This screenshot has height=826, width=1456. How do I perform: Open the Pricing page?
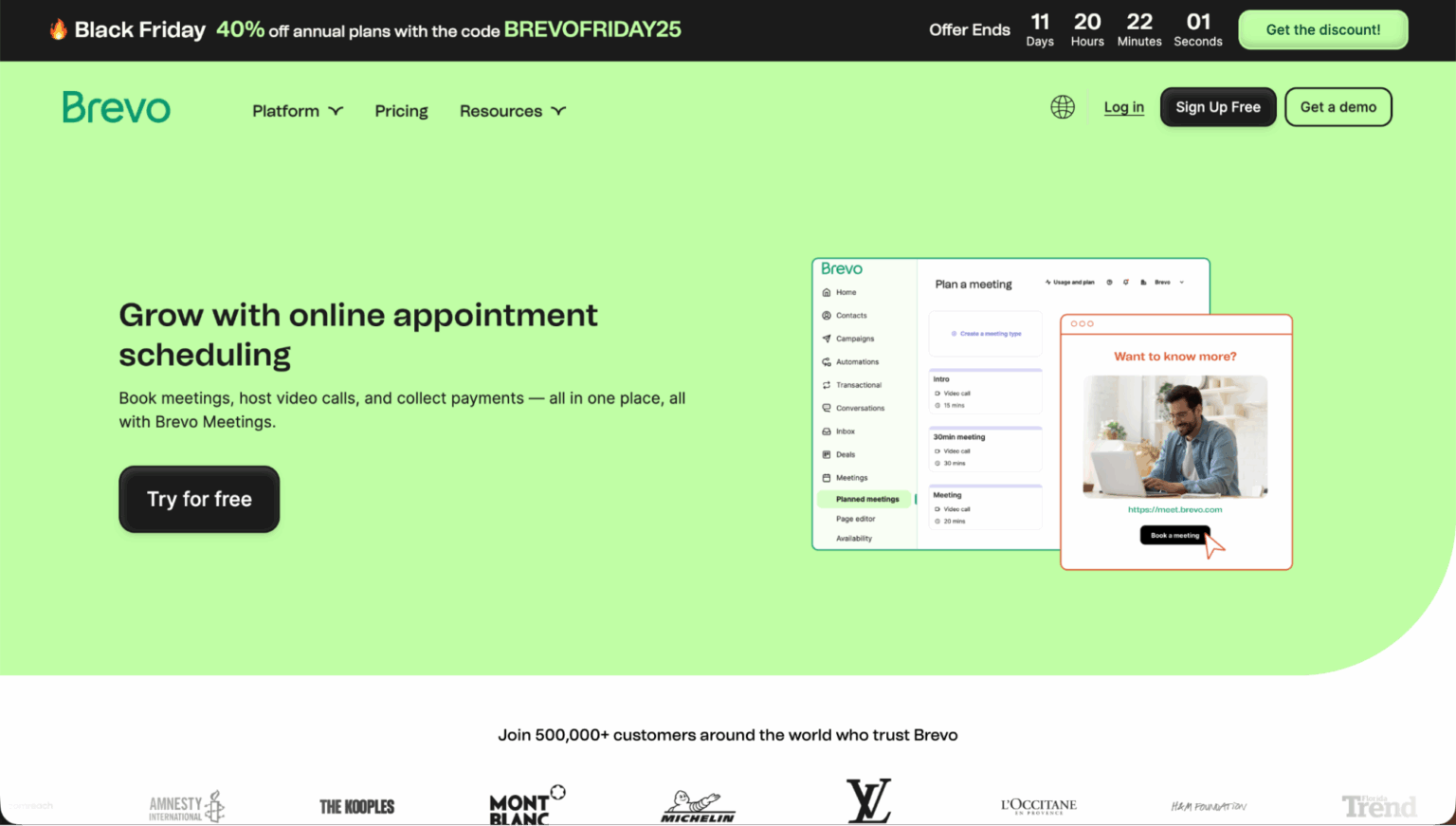(x=401, y=111)
